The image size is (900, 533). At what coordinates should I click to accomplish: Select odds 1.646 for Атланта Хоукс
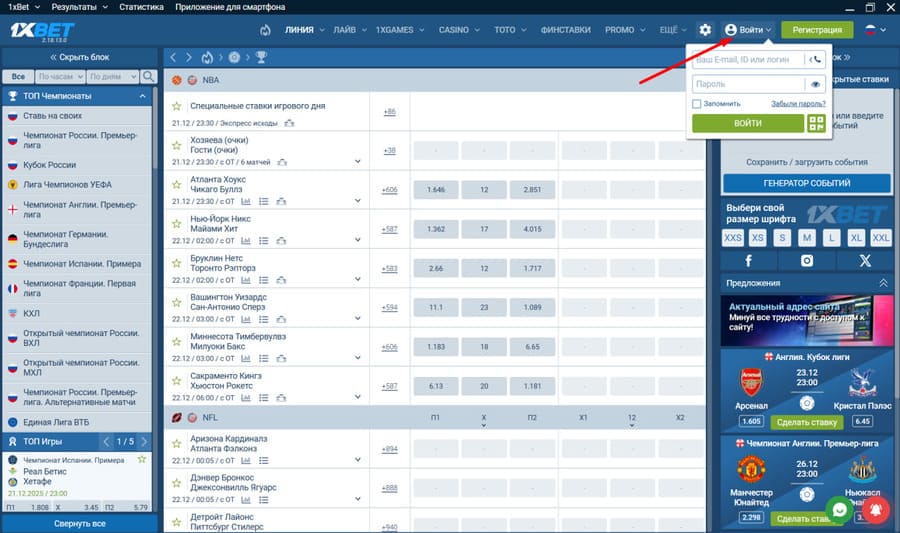[x=436, y=189]
